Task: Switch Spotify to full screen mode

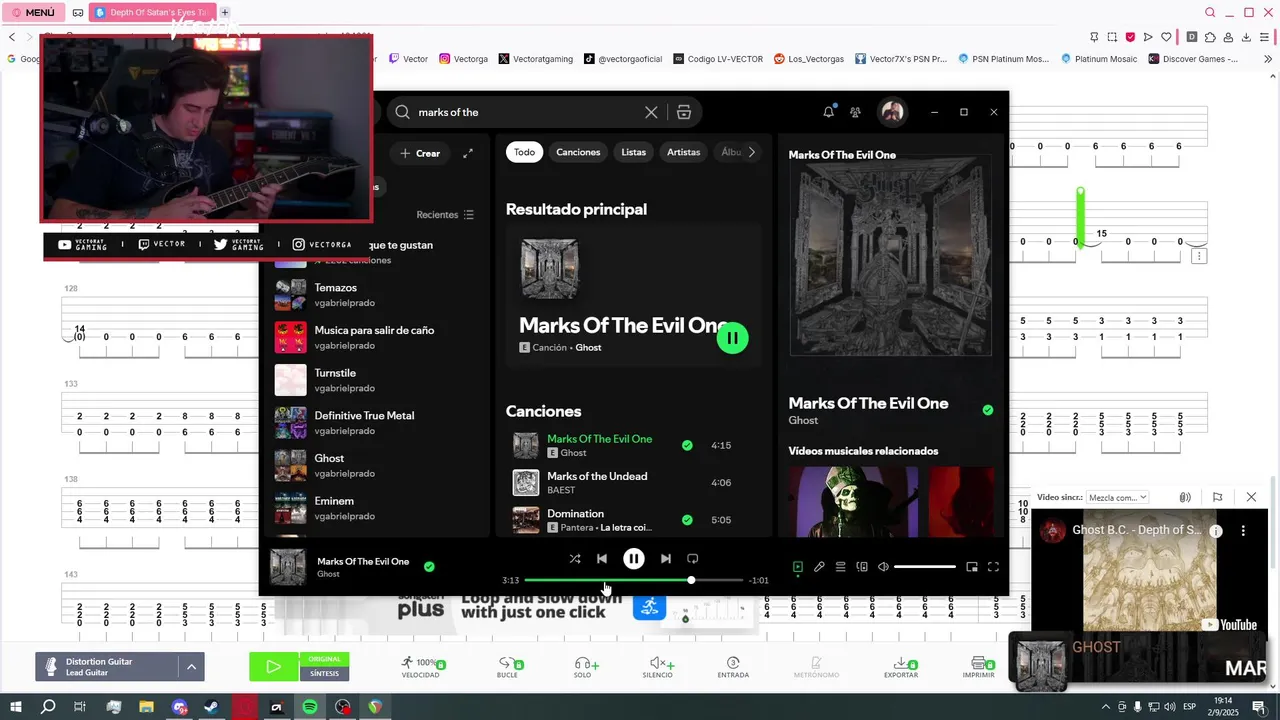Action: (993, 567)
